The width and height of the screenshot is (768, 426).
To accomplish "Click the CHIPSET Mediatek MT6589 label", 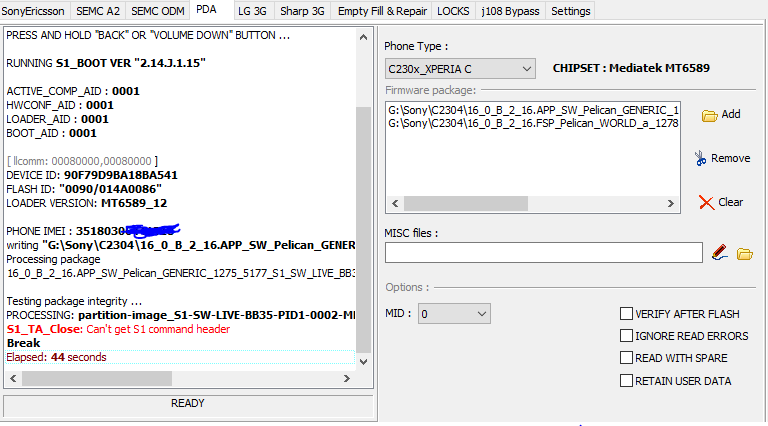I will (x=631, y=68).
